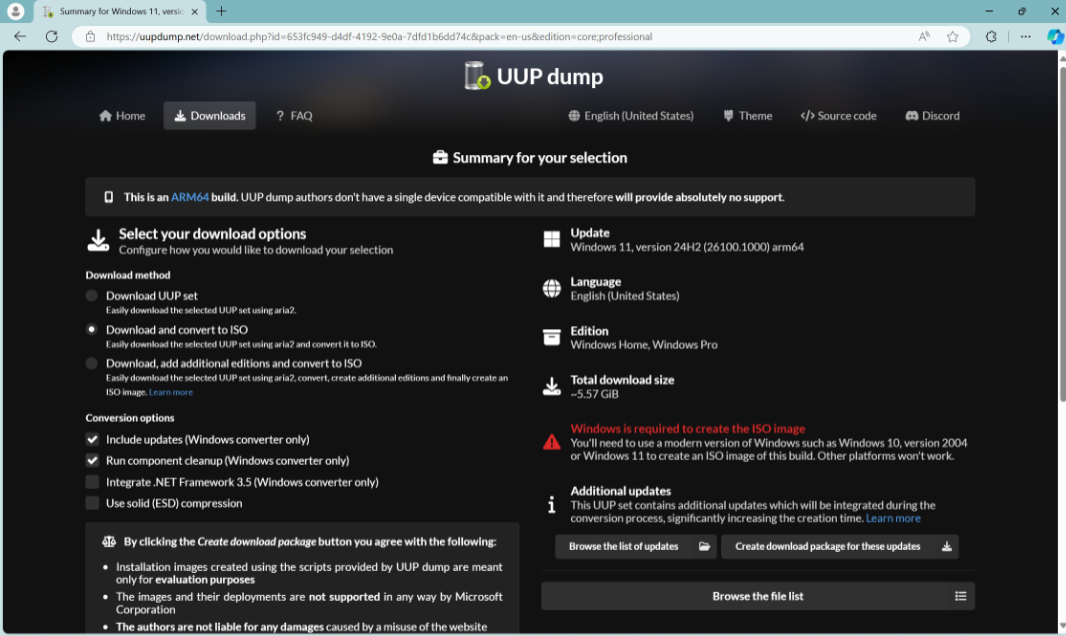The height and width of the screenshot is (636, 1066).
Task: Open Read aloud icon in address bar
Action: tap(924, 37)
